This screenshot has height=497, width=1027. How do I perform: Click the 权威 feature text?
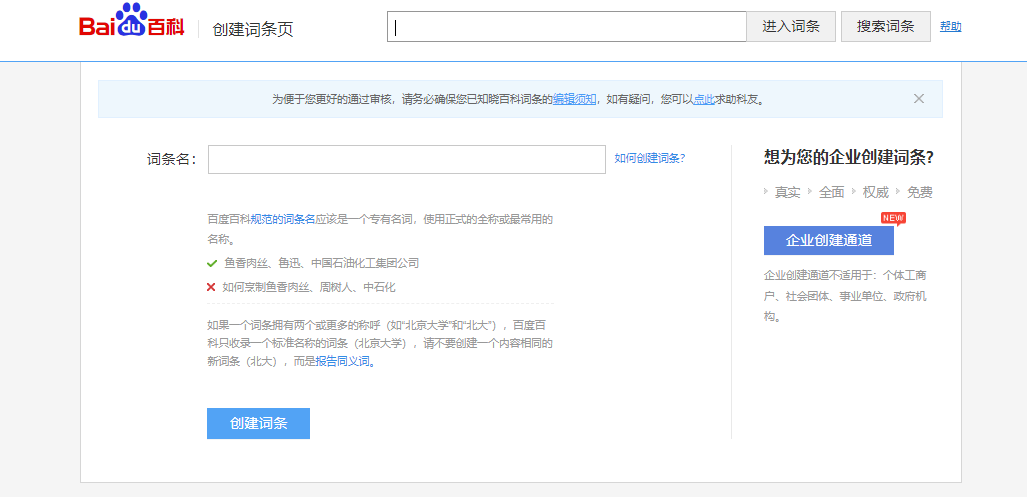pos(875,193)
